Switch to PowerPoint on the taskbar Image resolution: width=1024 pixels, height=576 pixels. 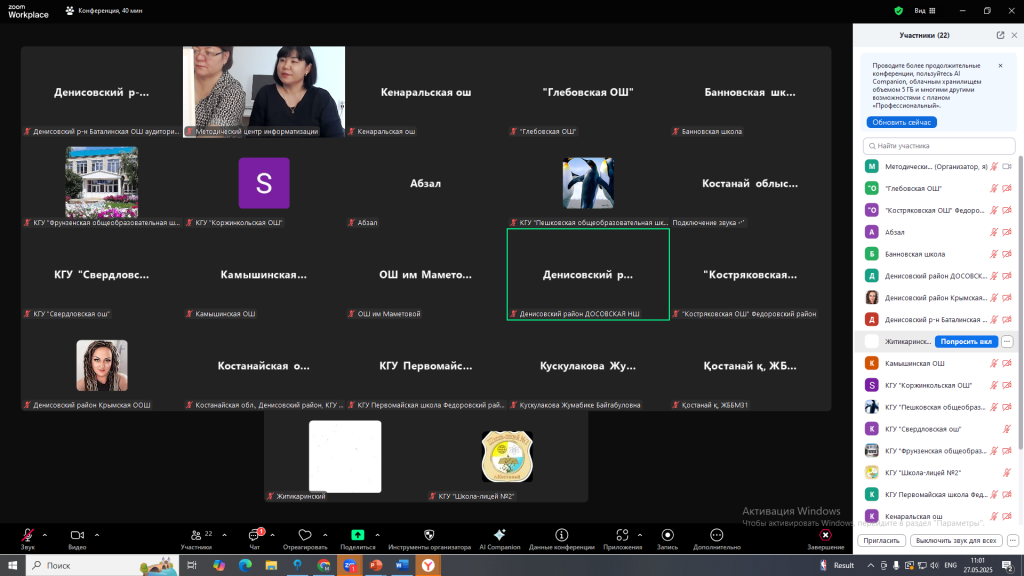click(x=376, y=565)
